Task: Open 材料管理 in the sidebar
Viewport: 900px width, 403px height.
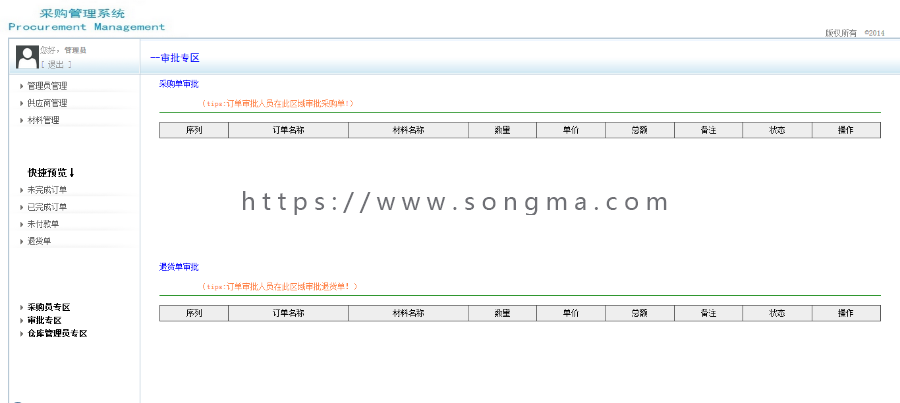Action: (43, 121)
